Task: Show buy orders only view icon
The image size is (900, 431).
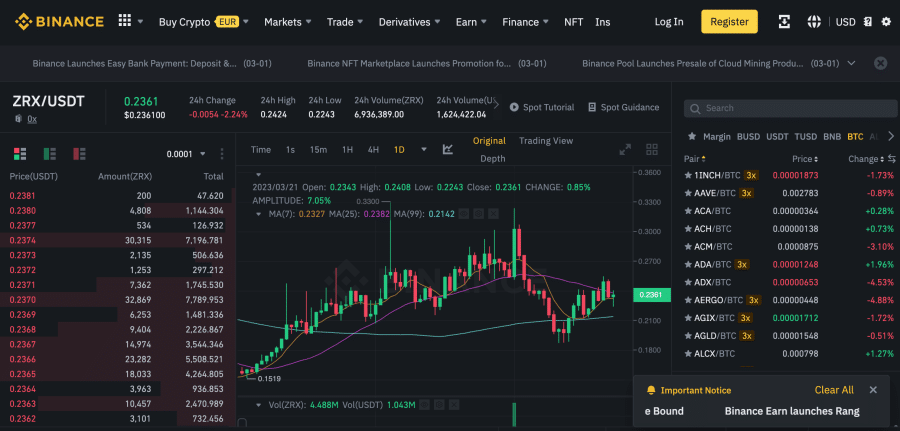Action: (50, 154)
